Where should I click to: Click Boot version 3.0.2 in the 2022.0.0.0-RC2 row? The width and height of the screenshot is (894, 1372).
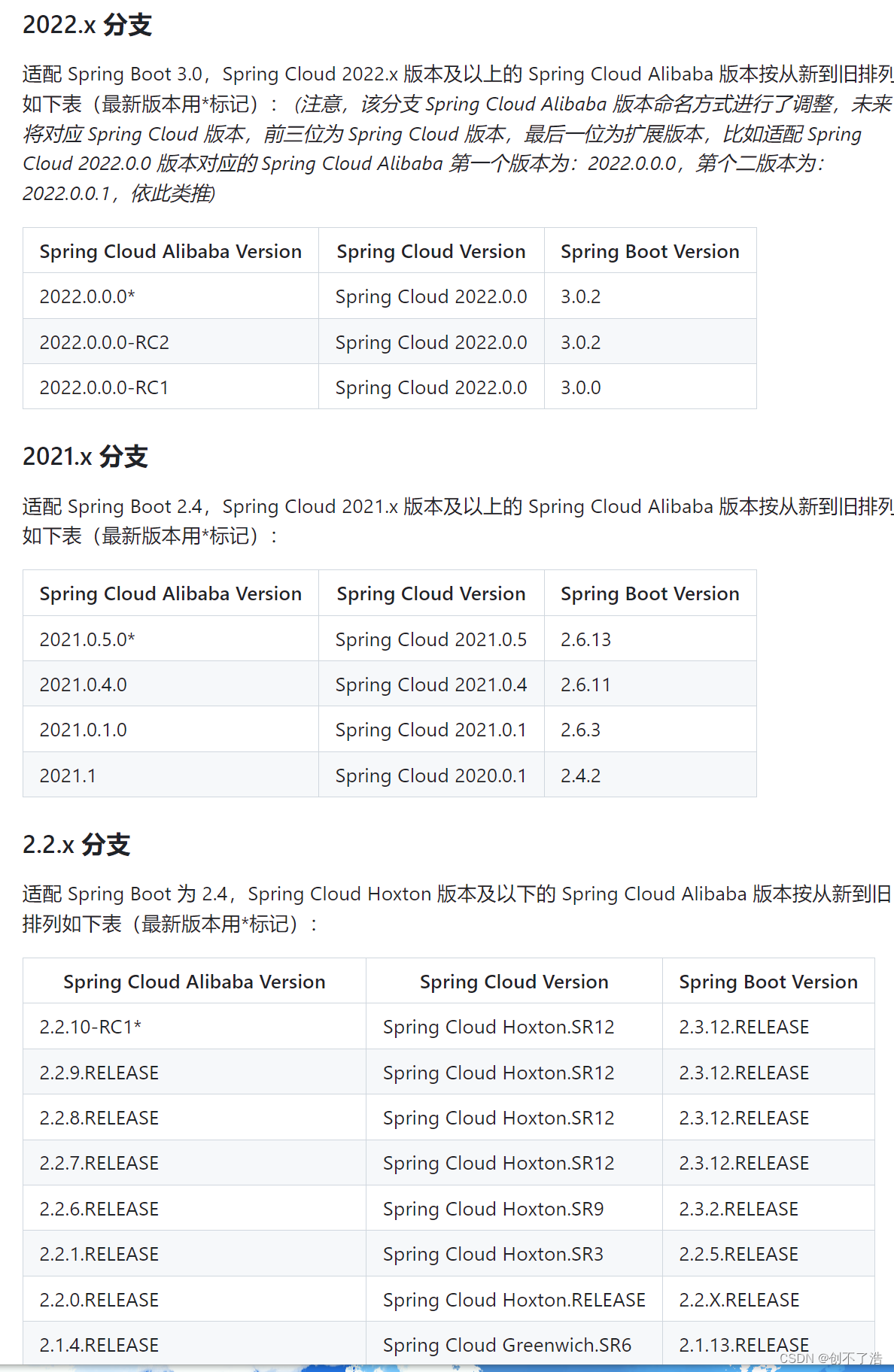pyautogui.click(x=650, y=342)
